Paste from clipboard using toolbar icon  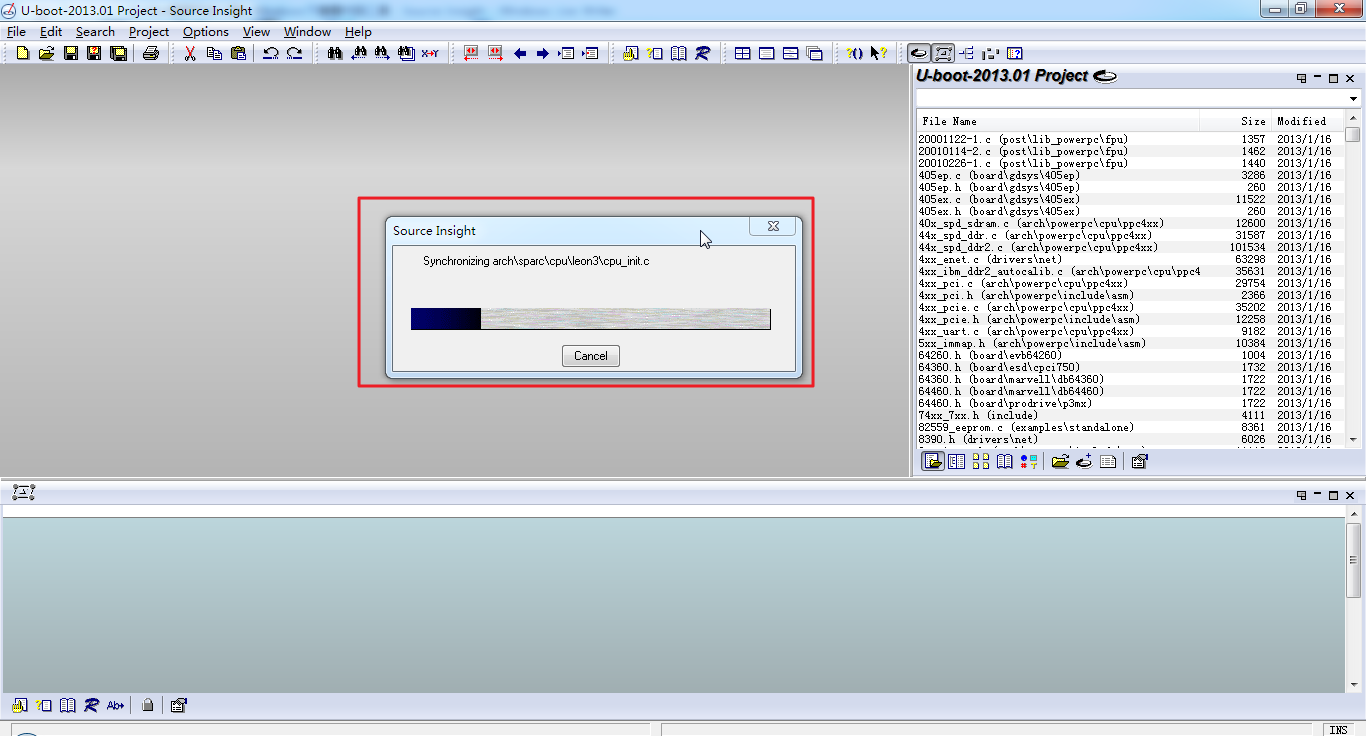[x=238, y=53]
